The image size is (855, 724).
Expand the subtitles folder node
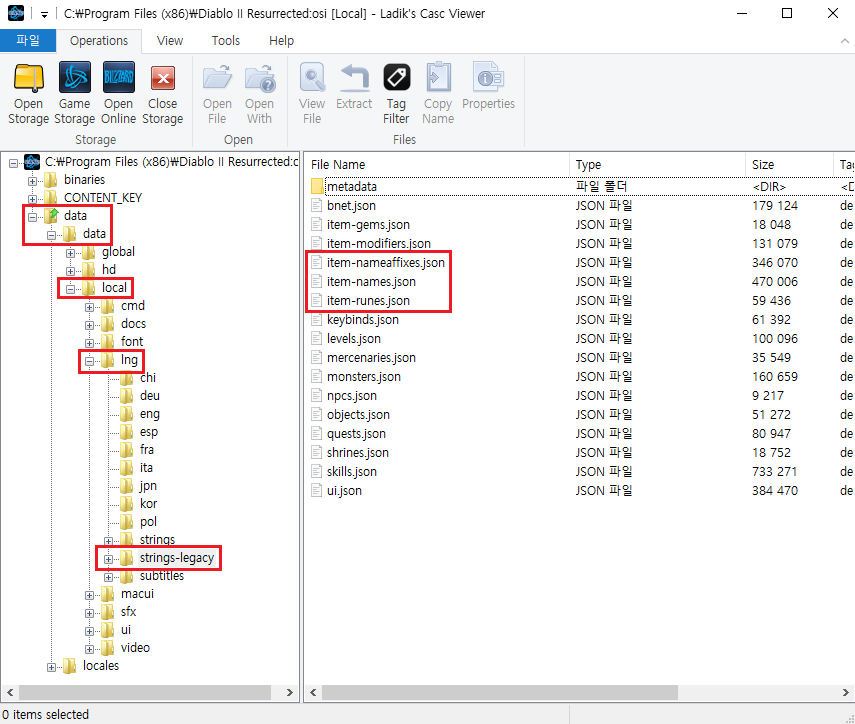tap(109, 577)
